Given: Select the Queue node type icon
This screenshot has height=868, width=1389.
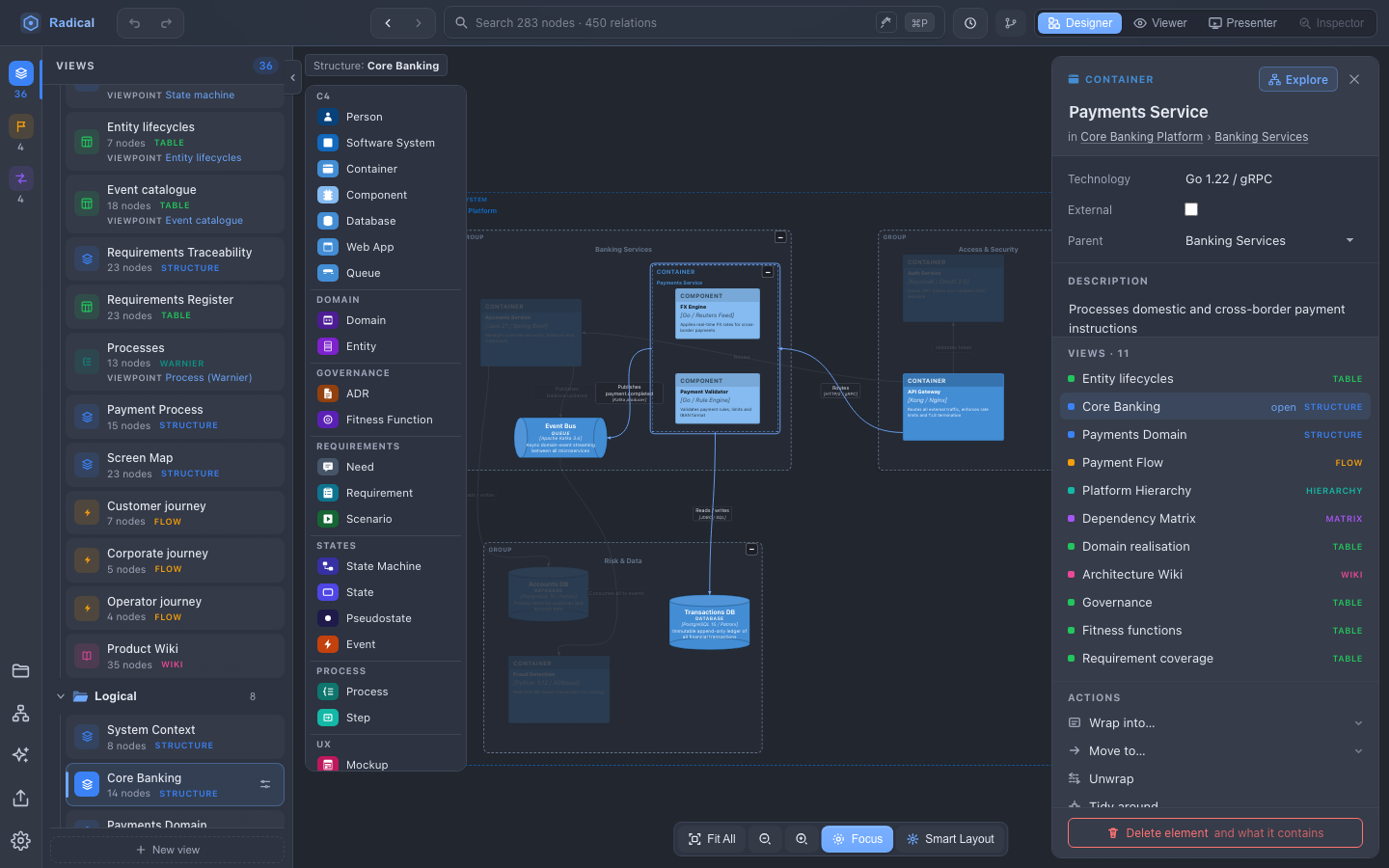Looking at the screenshot, I should pyautogui.click(x=328, y=273).
